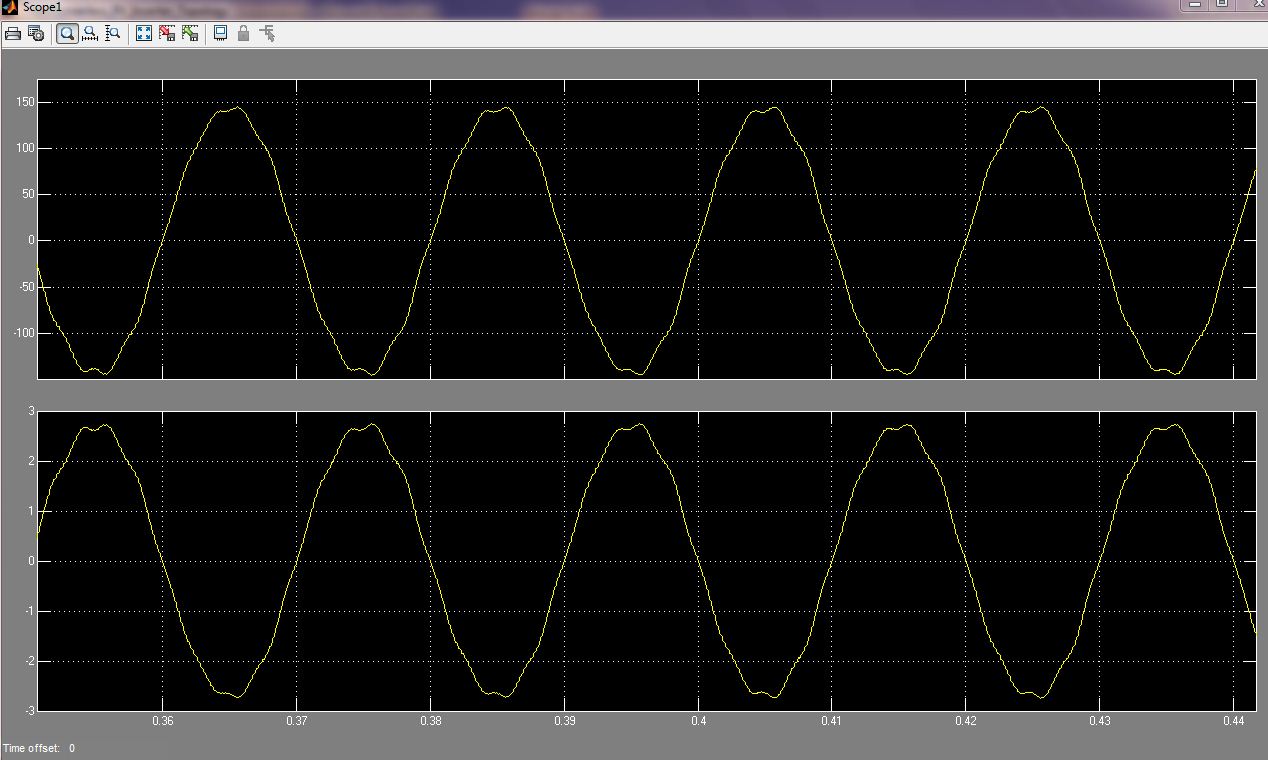Autoscale the scope axes
The width and height of the screenshot is (1268, 760).
pyautogui.click(x=143, y=34)
